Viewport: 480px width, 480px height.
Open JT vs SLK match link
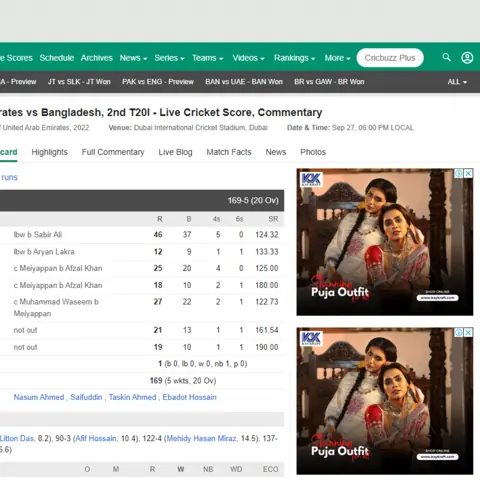[79, 82]
